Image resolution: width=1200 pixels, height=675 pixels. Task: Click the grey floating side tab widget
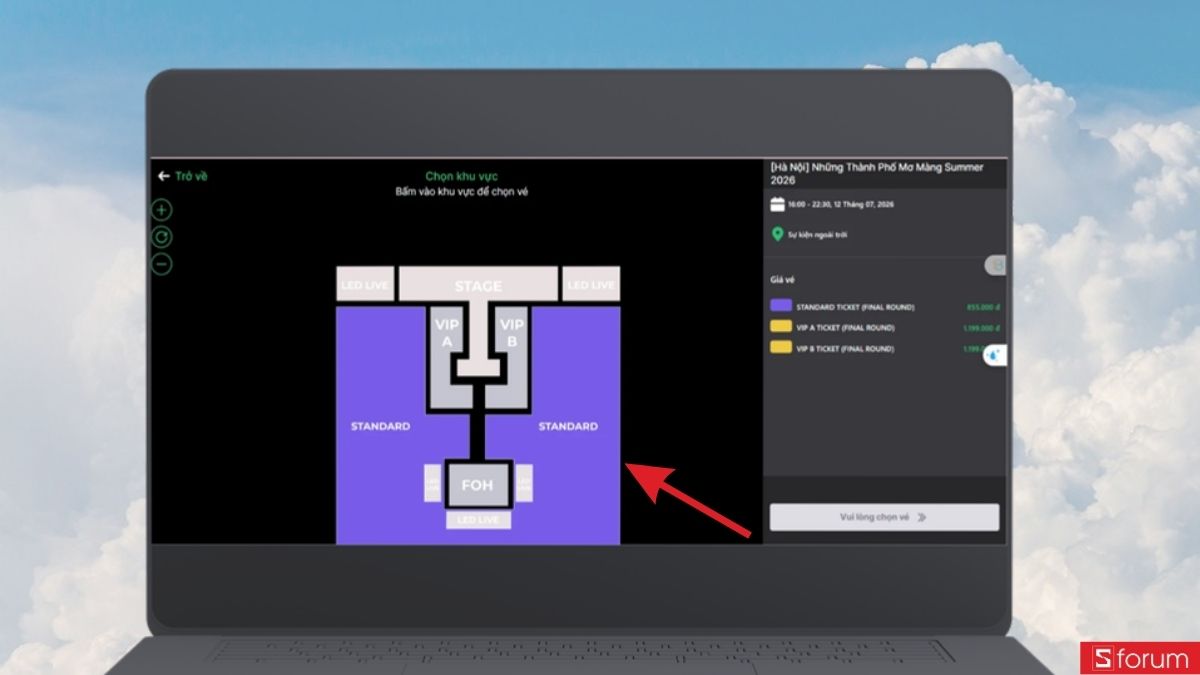pos(995,265)
